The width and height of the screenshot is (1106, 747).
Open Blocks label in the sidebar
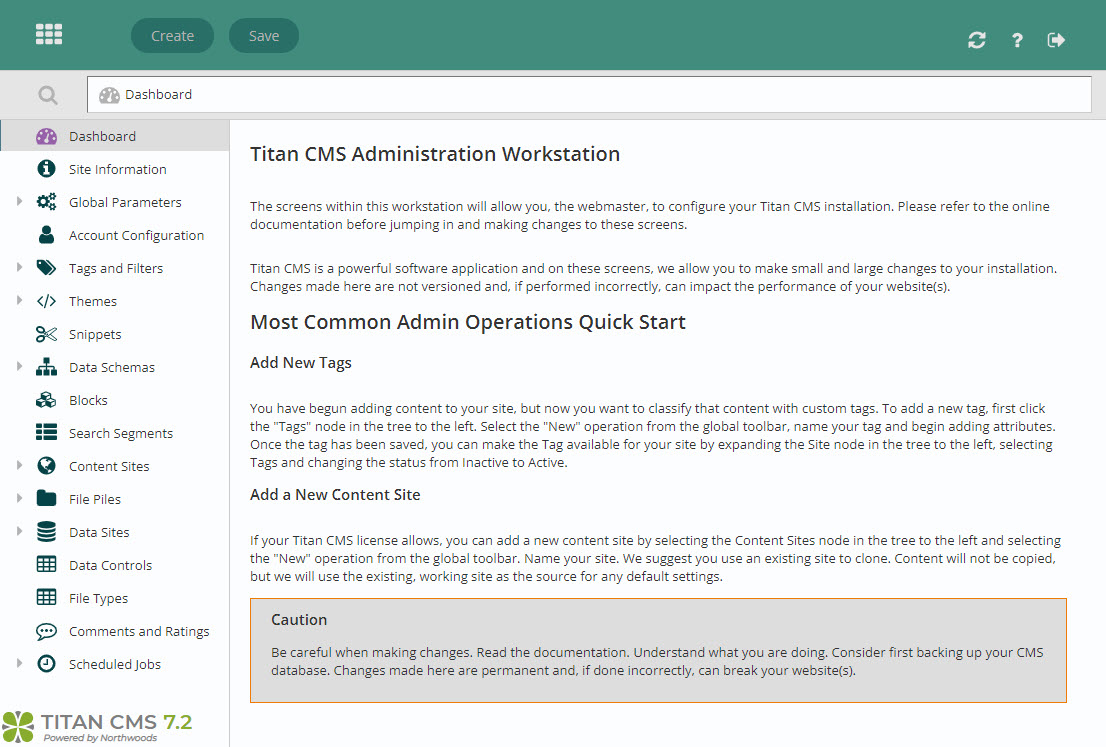click(x=88, y=400)
